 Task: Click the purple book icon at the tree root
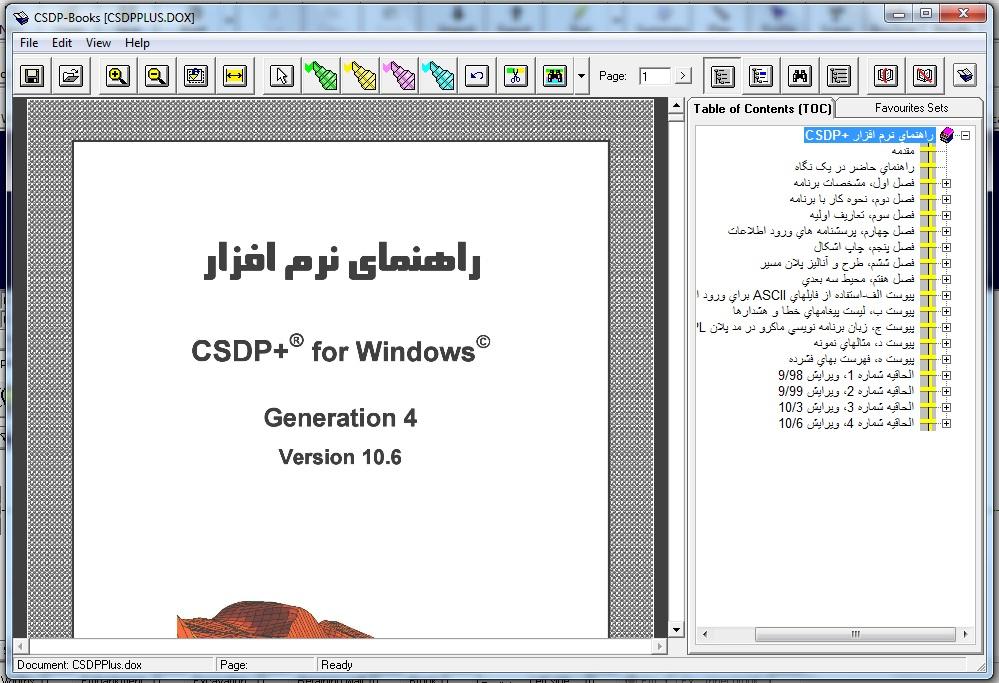(x=947, y=135)
